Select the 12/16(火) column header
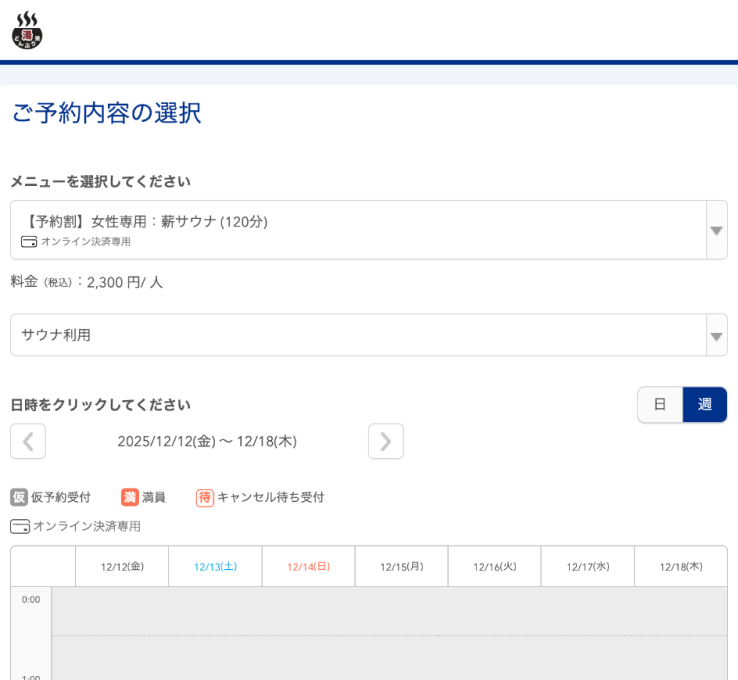 (x=494, y=567)
